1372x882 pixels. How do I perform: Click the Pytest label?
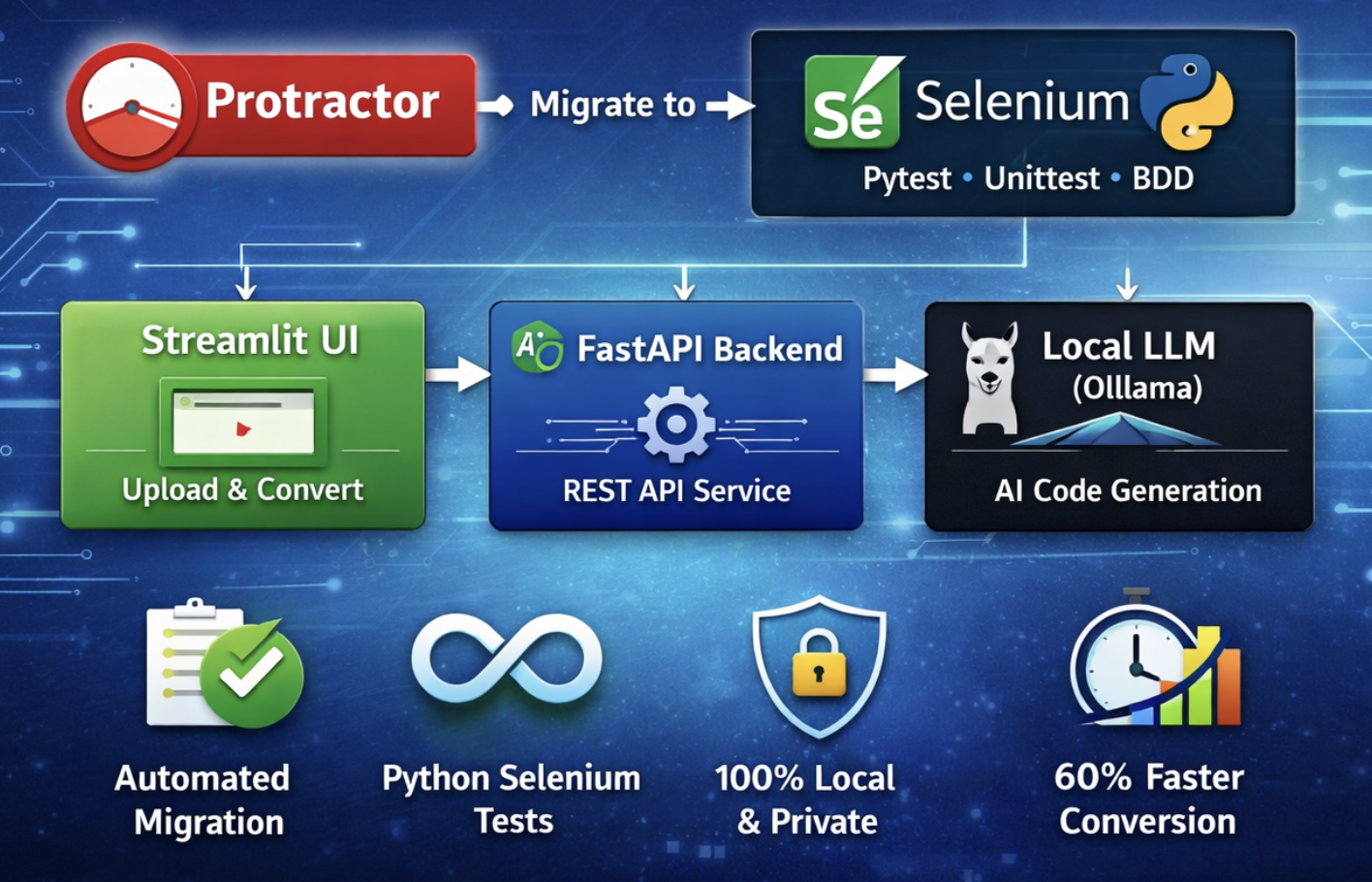pyautogui.click(x=907, y=179)
